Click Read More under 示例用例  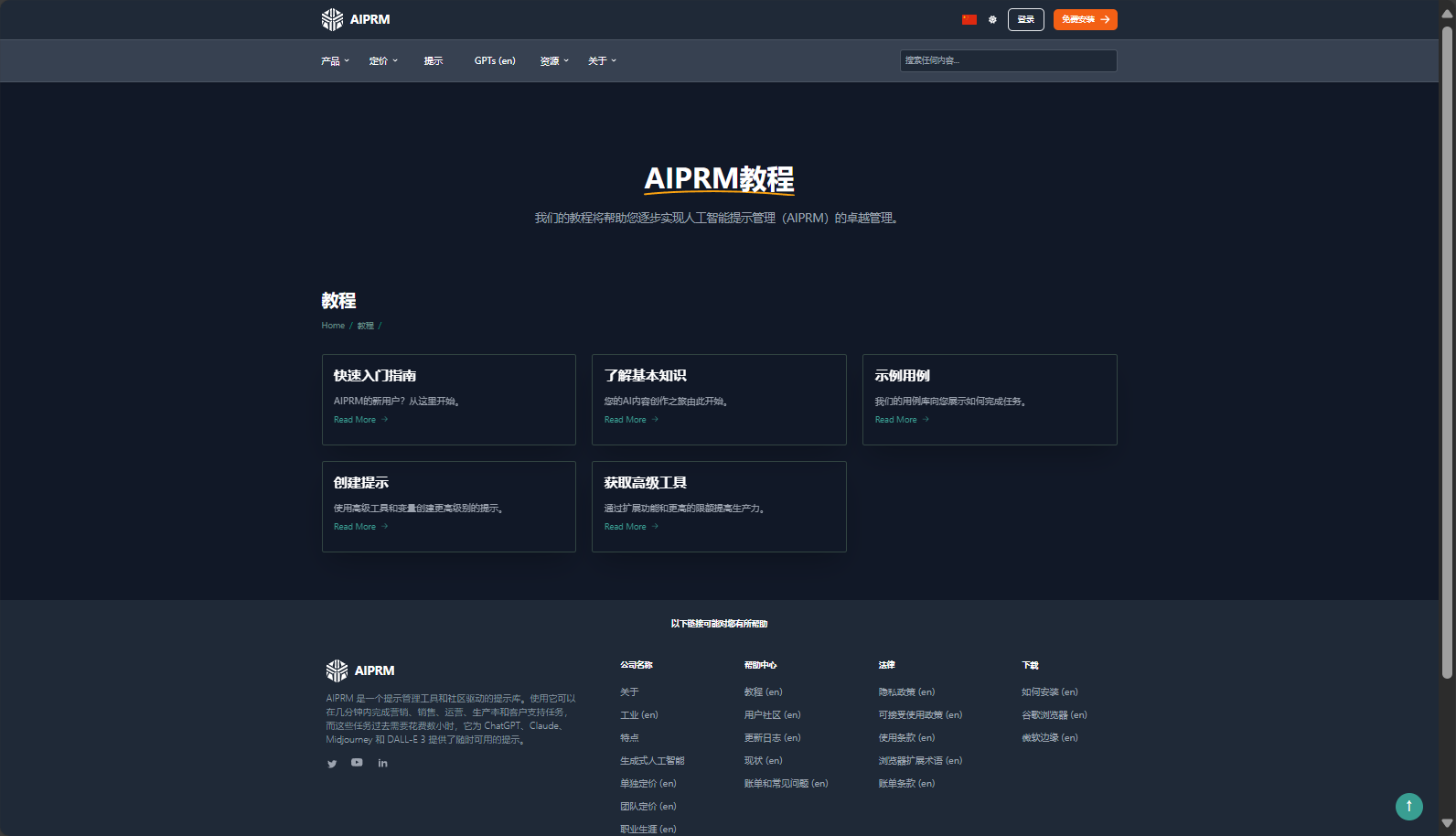click(x=902, y=420)
